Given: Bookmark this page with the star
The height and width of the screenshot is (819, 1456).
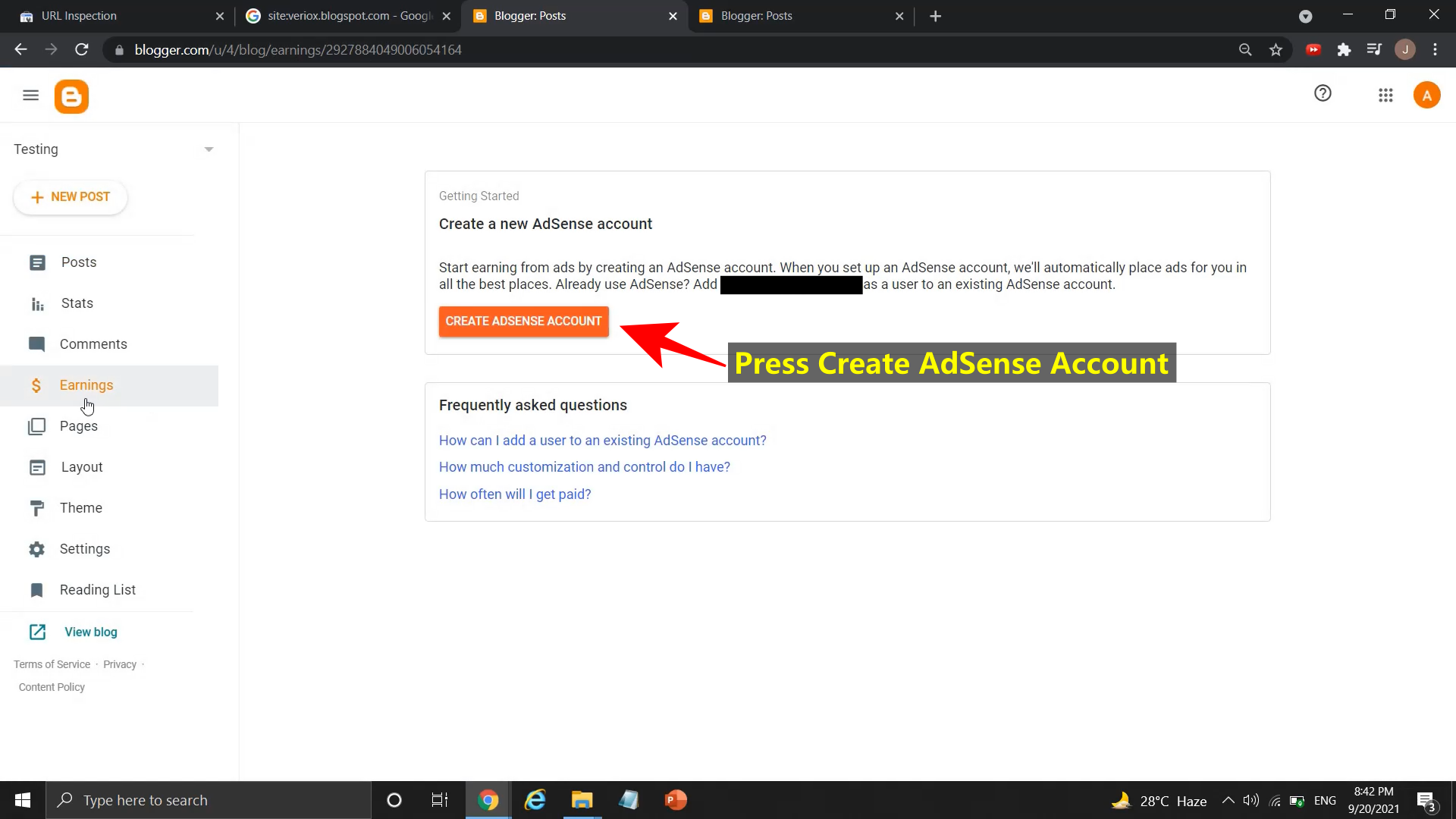Looking at the screenshot, I should [x=1276, y=50].
